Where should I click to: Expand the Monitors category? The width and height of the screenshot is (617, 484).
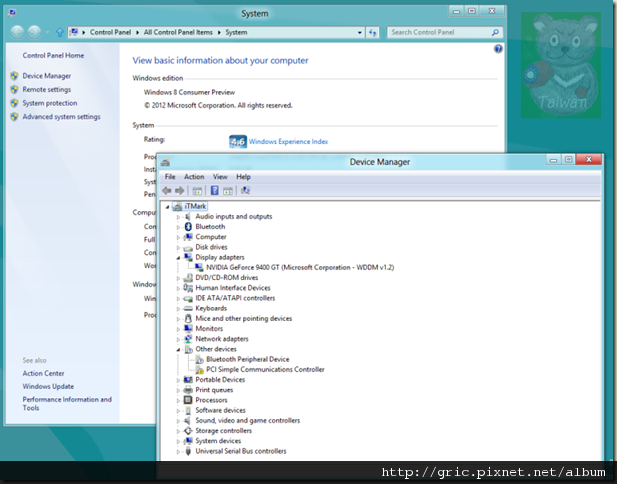(x=178, y=329)
